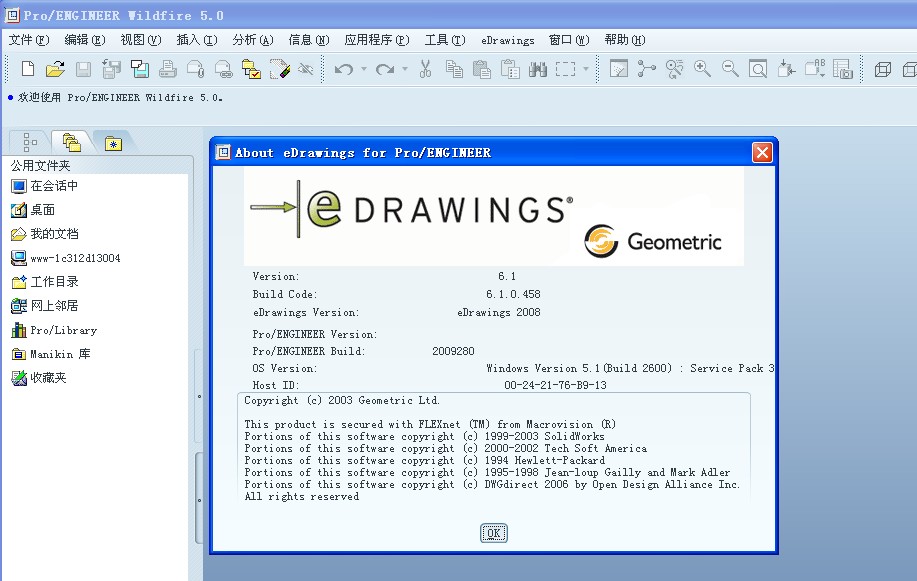Click the Backup to monitor icon
Image resolution: width=917 pixels, height=581 pixels.
pyautogui.click(x=140, y=69)
